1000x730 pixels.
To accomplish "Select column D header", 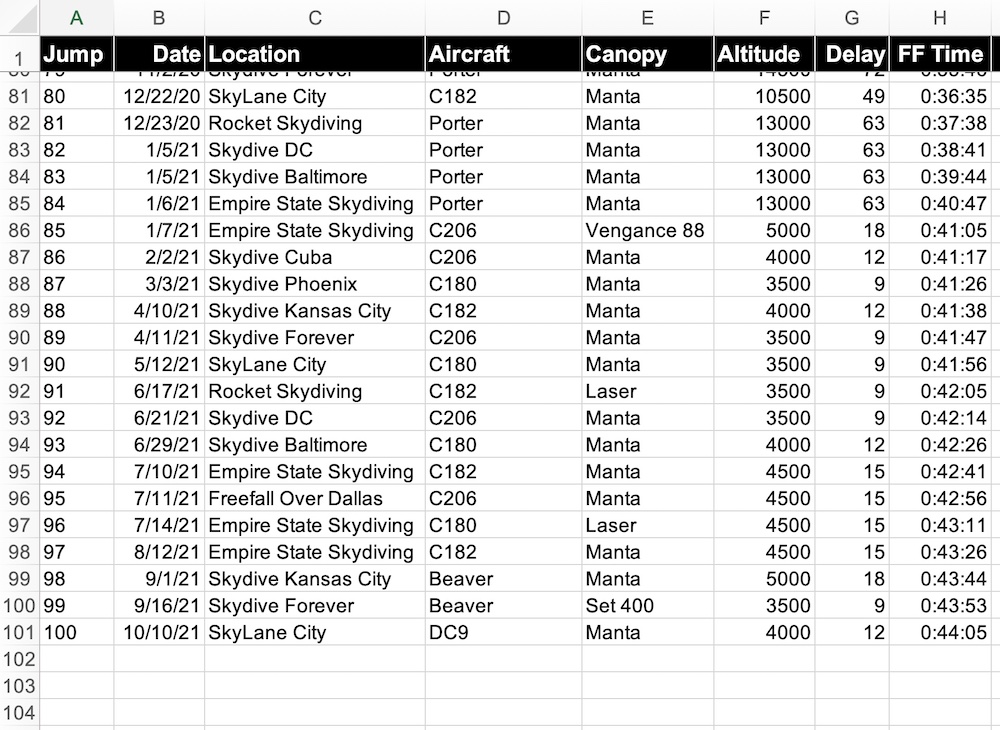I will [503, 17].
